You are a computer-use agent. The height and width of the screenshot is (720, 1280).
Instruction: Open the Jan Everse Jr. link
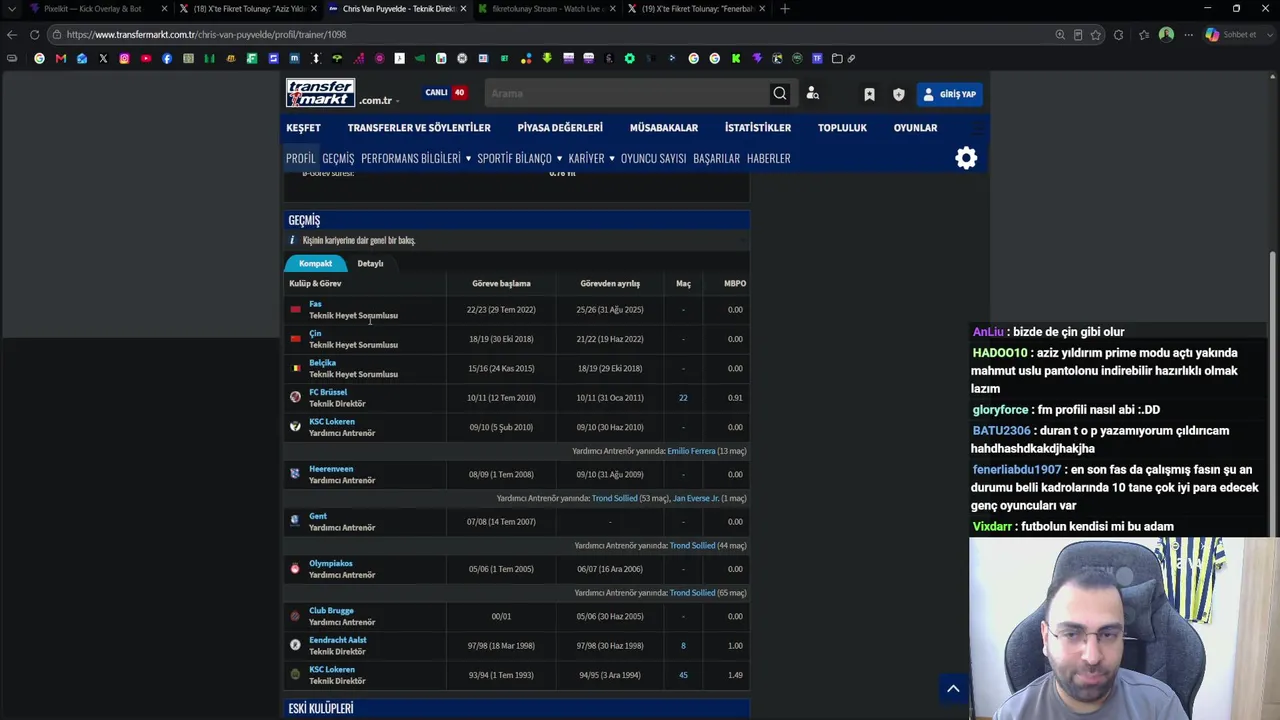click(695, 498)
